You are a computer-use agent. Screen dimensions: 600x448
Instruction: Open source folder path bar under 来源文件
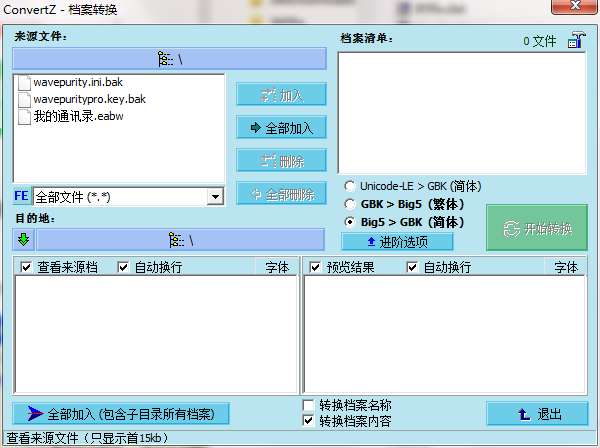point(170,59)
